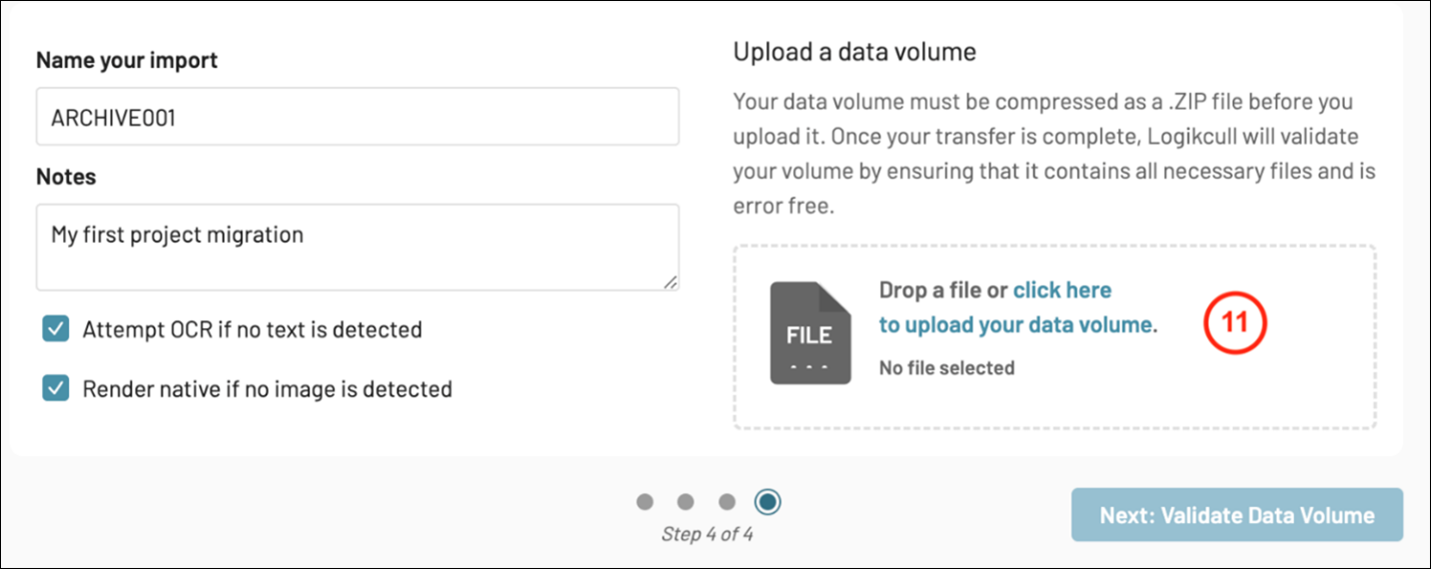This screenshot has width=1431, height=569.
Task: Click the 'Step 4 of 4' label
Action: coord(707,534)
